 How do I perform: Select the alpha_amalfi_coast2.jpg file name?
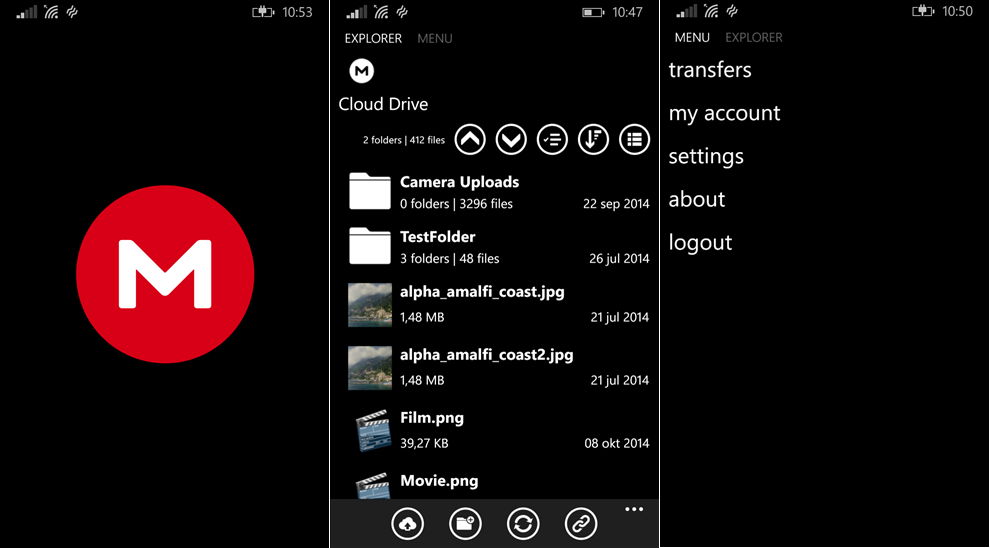[487, 355]
